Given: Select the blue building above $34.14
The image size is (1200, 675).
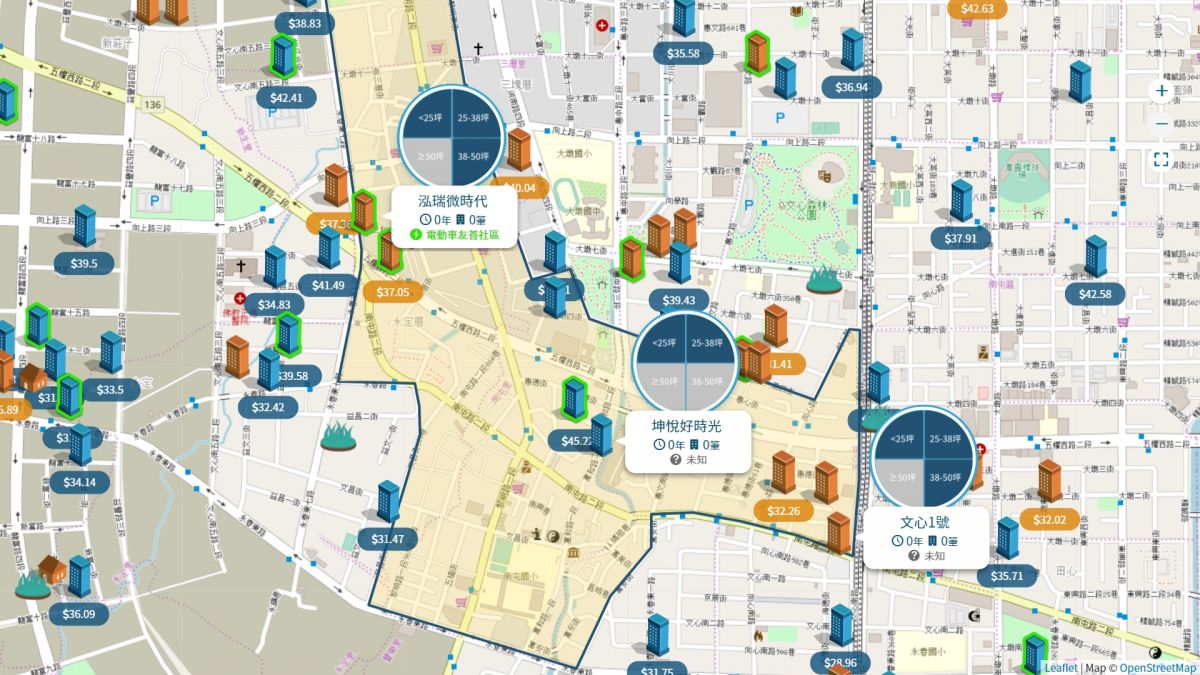Looking at the screenshot, I should 80,445.
